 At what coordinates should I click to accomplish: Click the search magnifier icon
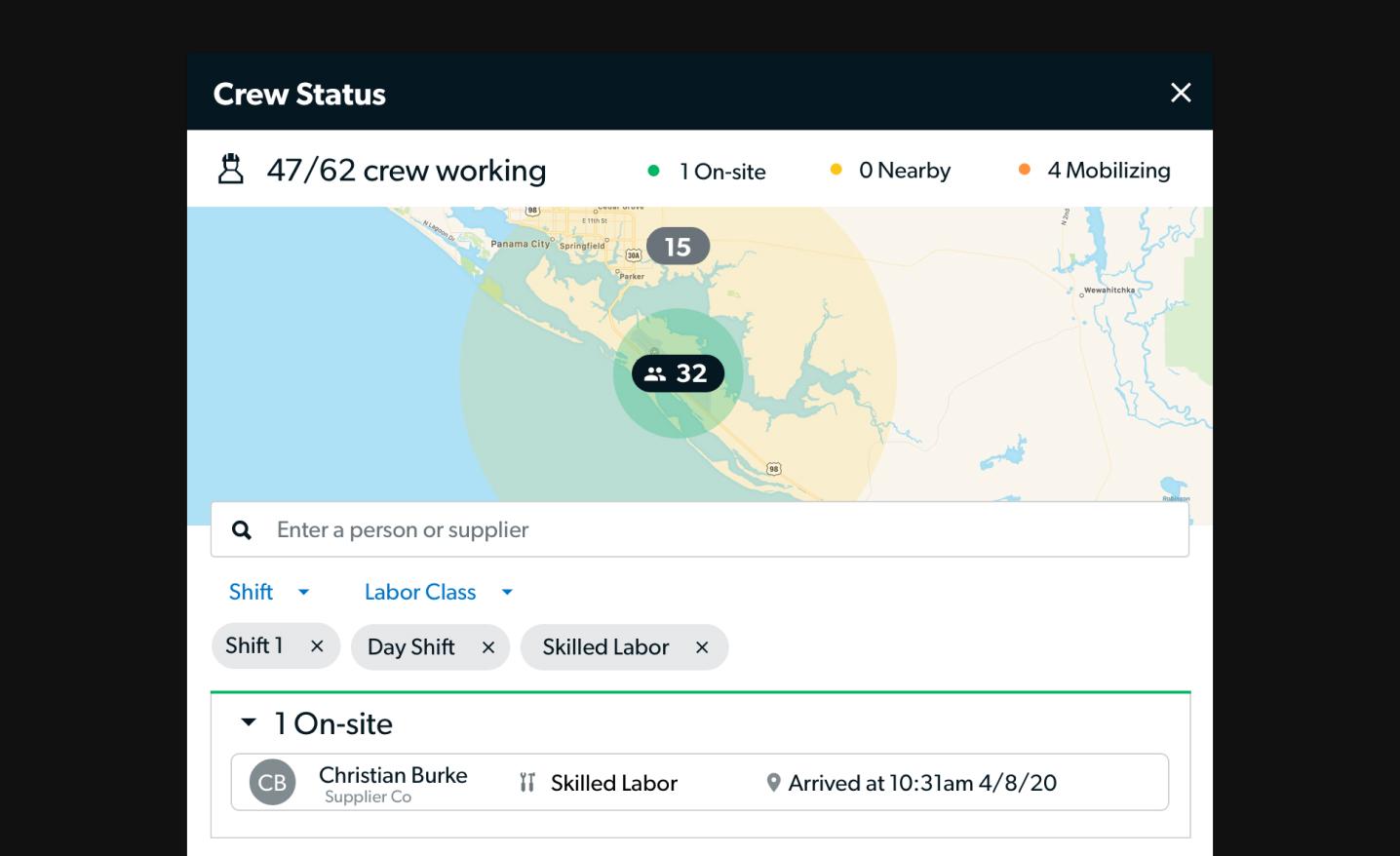point(242,530)
